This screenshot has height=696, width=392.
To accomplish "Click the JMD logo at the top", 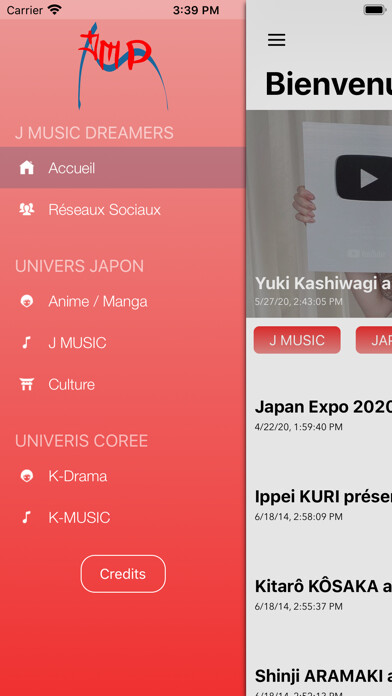I will tap(123, 66).
